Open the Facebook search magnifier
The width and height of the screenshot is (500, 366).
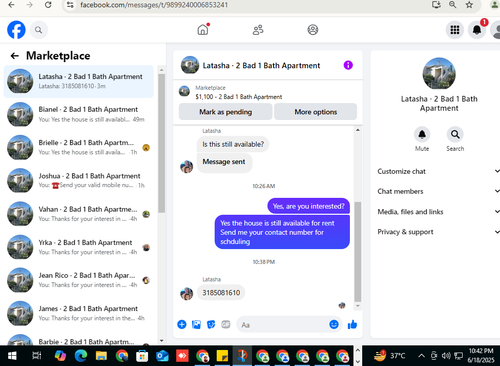coord(39,30)
